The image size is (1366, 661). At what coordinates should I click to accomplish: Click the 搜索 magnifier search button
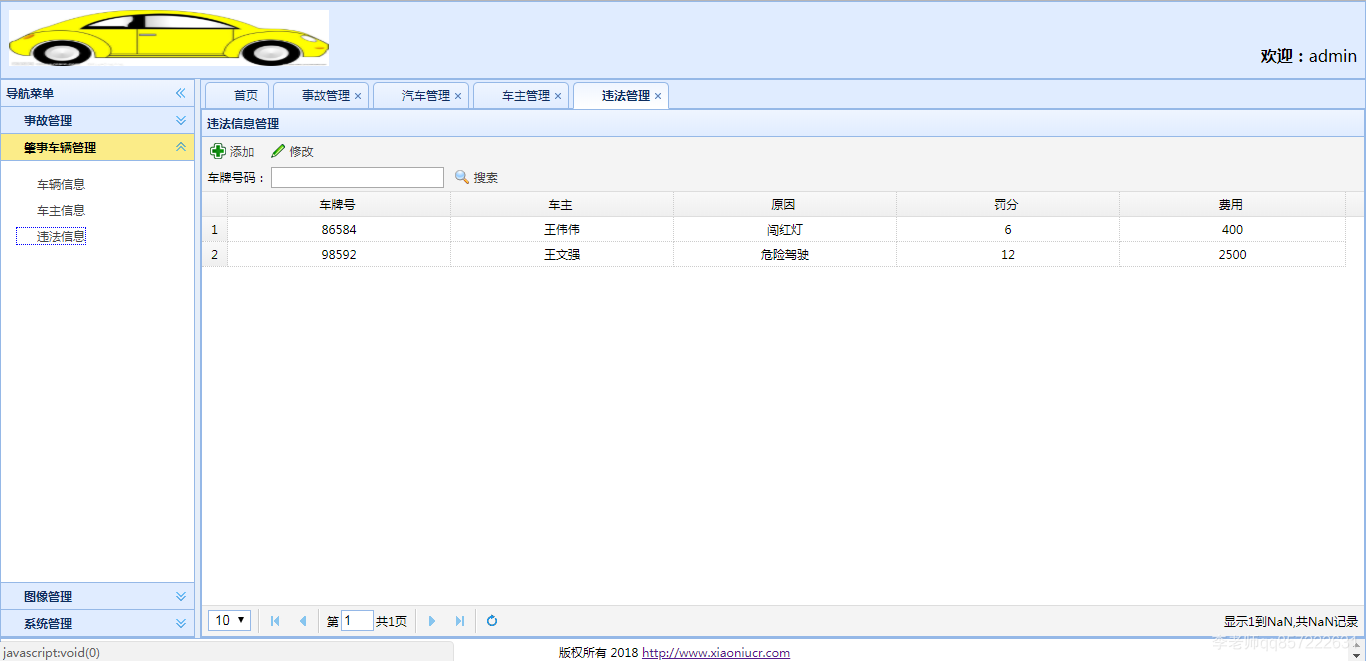coord(476,177)
